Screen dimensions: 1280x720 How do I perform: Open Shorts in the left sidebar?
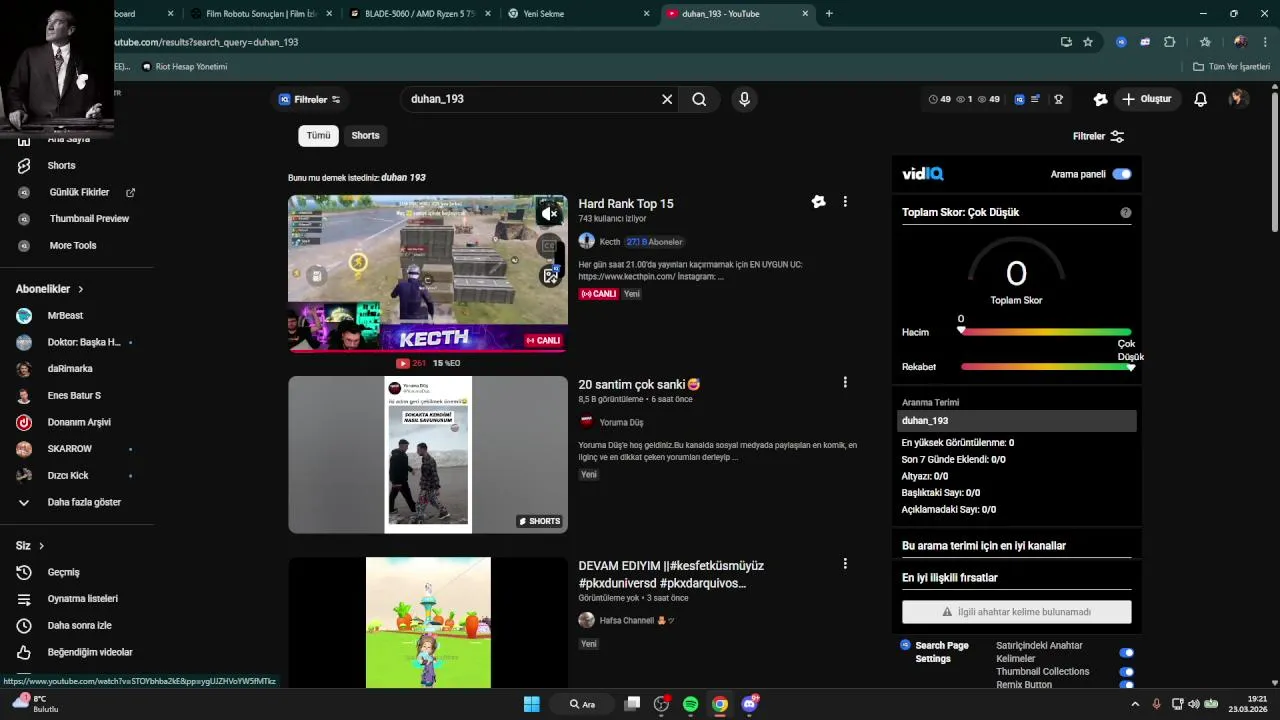[x=62, y=165]
